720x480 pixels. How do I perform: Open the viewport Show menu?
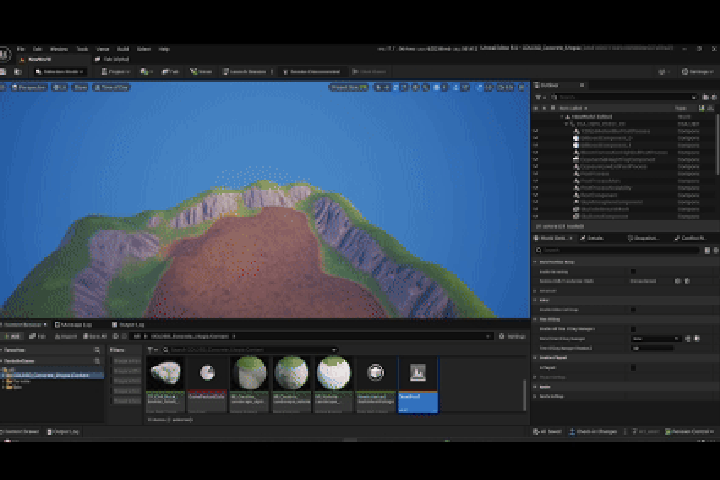(80, 87)
